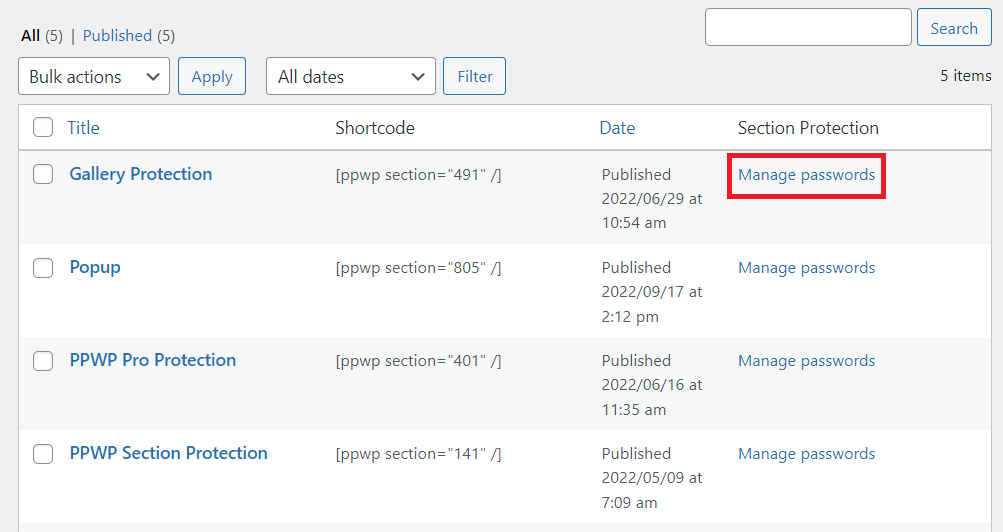This screenshot has width=1003, height=532.
Task: Sort by Date column header
Action: [617, 128]
